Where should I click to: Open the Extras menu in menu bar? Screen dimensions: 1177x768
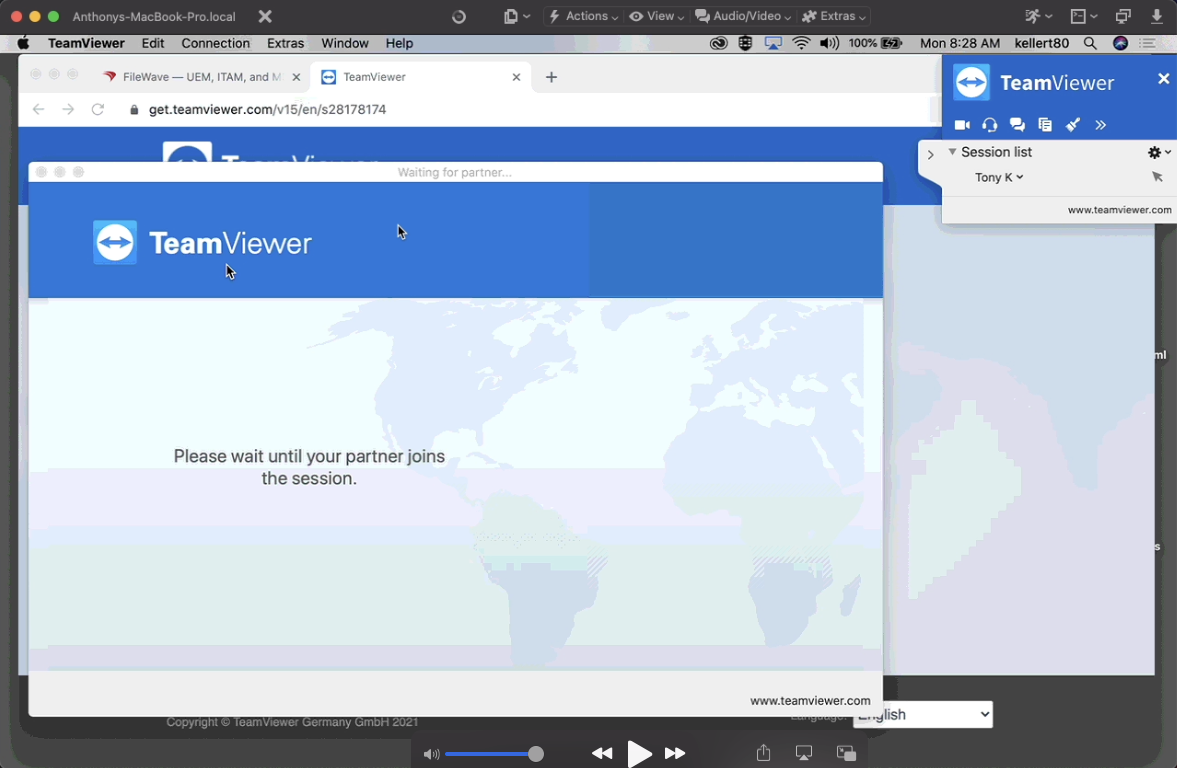point(285,44)
